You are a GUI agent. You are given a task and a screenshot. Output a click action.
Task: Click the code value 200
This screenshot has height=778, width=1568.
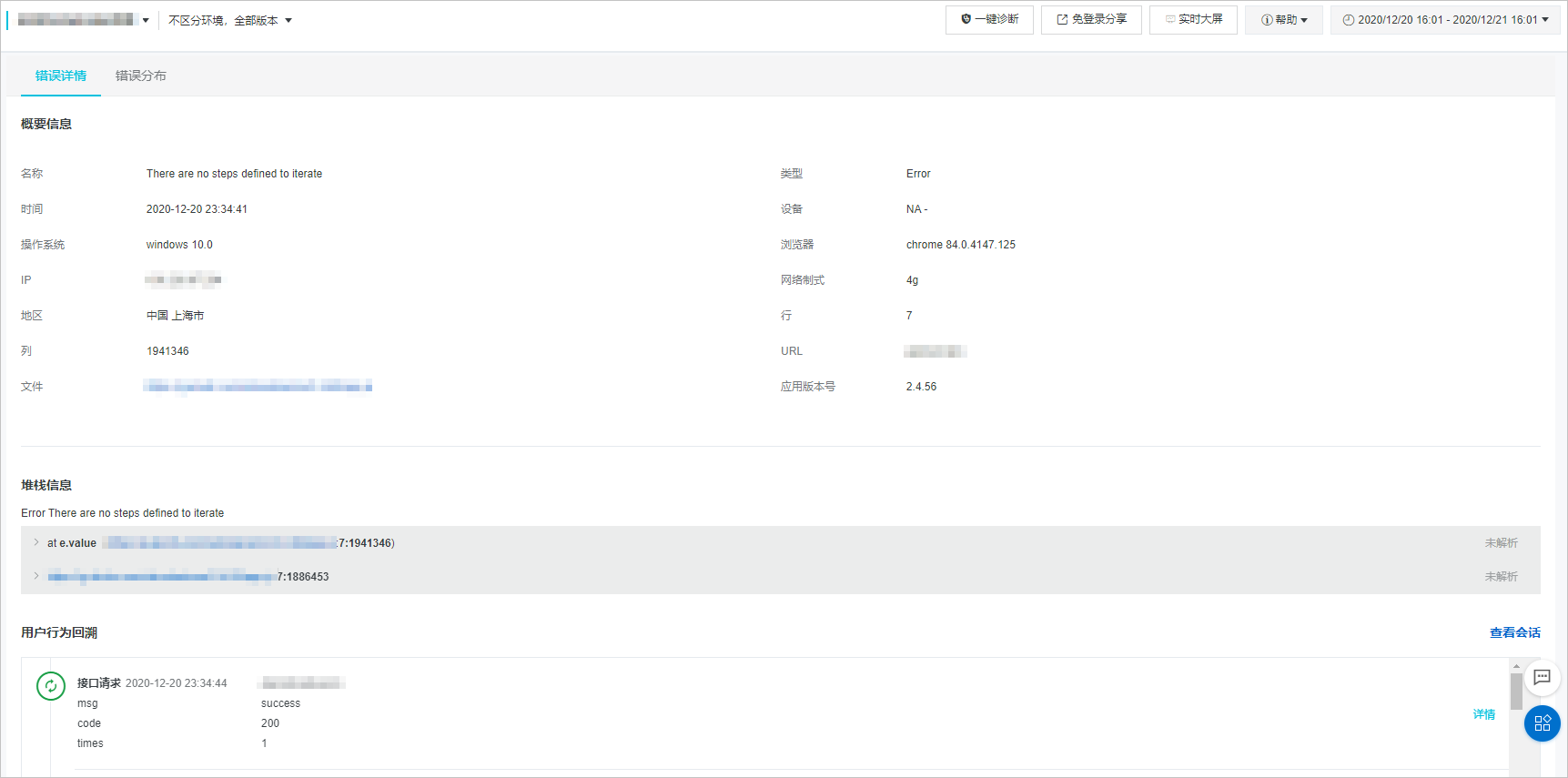(270, 723)
